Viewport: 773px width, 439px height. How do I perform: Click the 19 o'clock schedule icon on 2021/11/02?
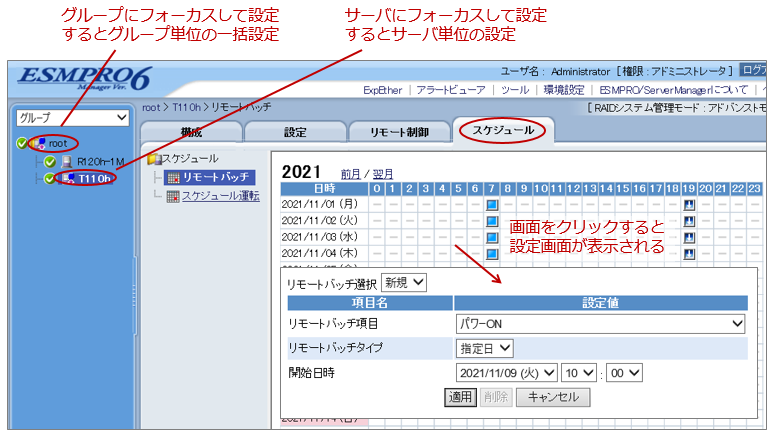coord(689,221)
